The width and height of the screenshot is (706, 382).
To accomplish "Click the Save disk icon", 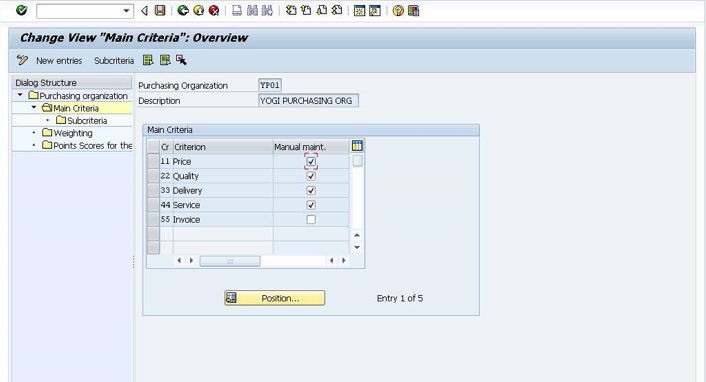I will 160,10.
